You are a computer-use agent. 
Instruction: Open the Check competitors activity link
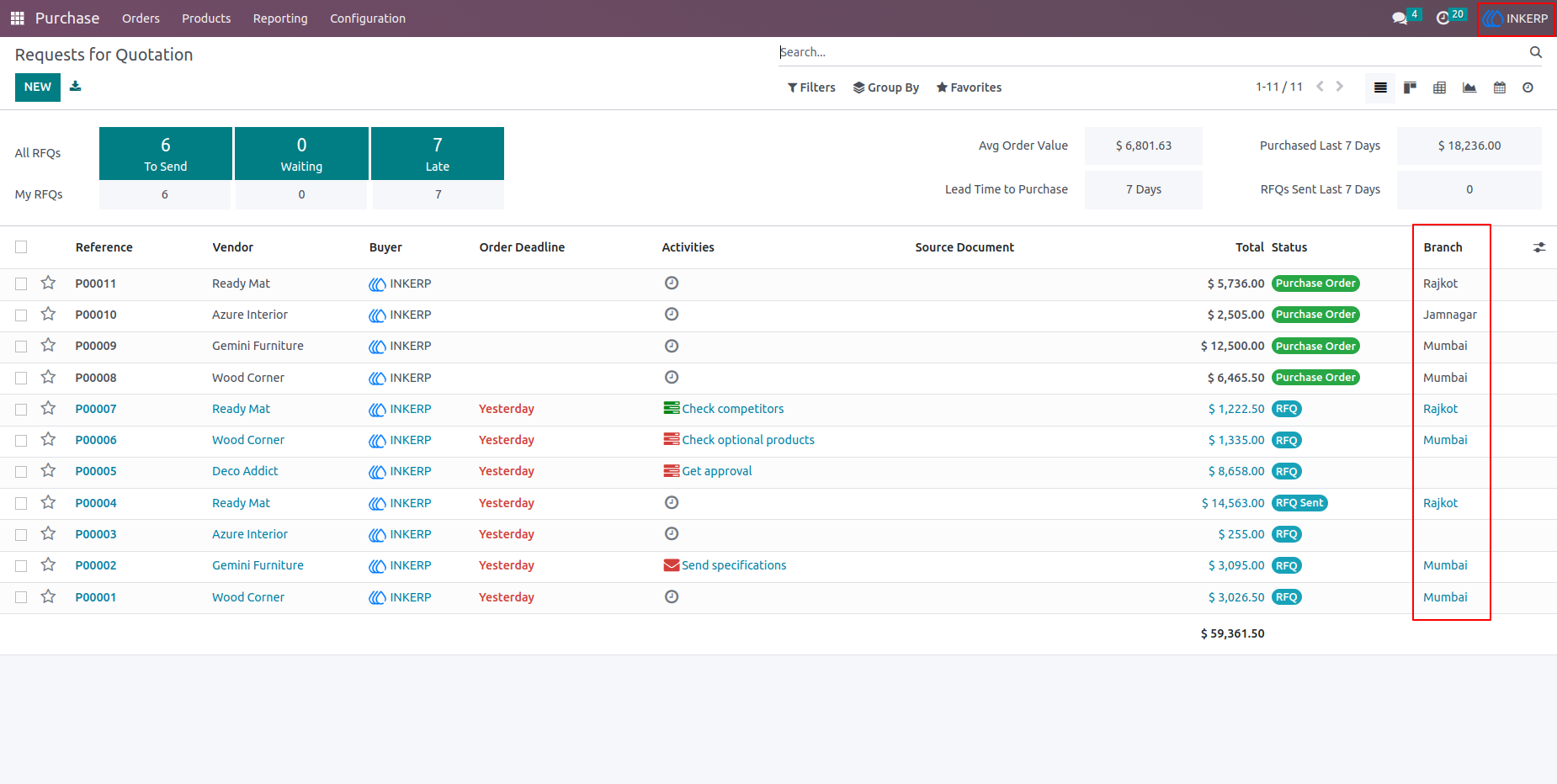point(733,409)
